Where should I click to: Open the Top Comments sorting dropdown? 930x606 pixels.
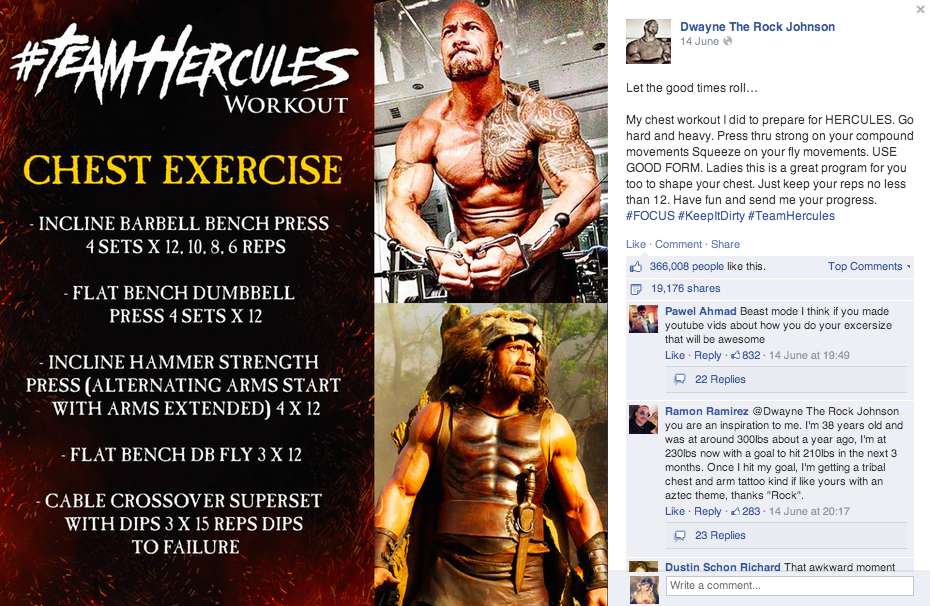click(x=869, y=266)
